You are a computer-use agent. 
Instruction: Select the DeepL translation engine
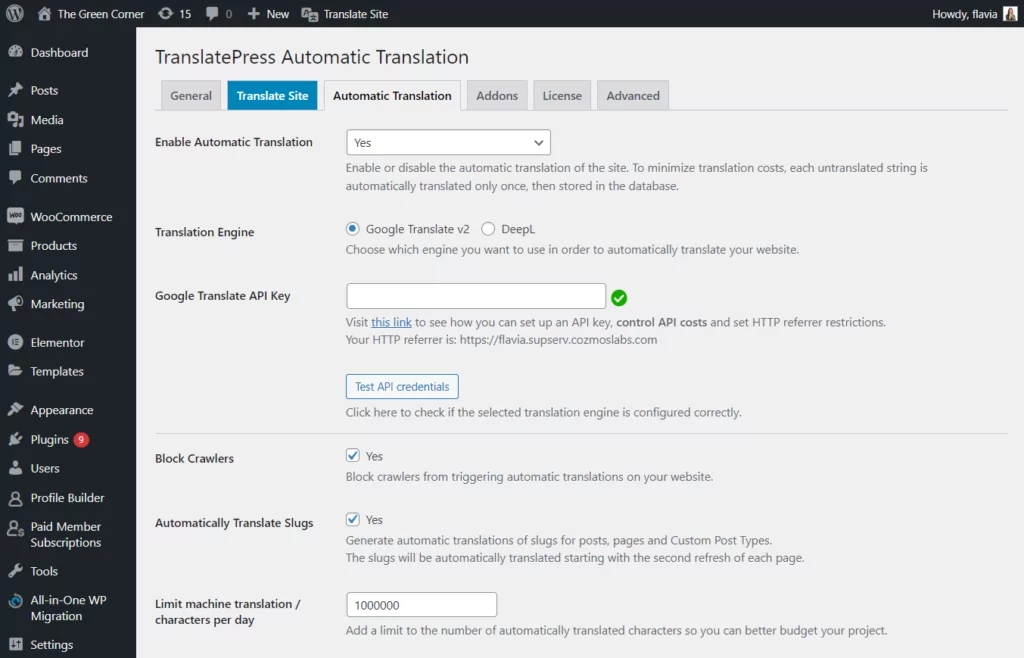click(x=489, y=228)
